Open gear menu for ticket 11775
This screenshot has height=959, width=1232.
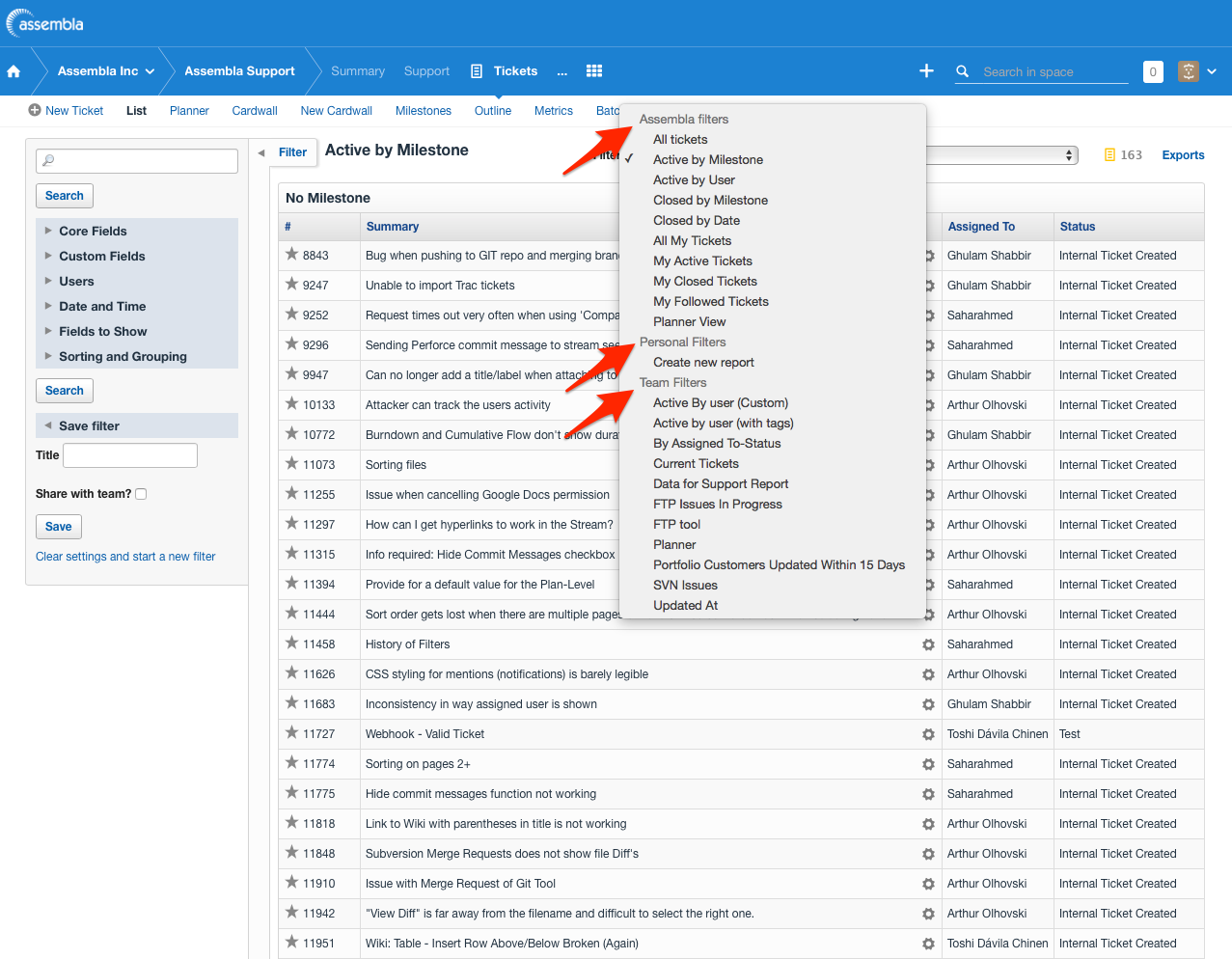tap(928, 794)
